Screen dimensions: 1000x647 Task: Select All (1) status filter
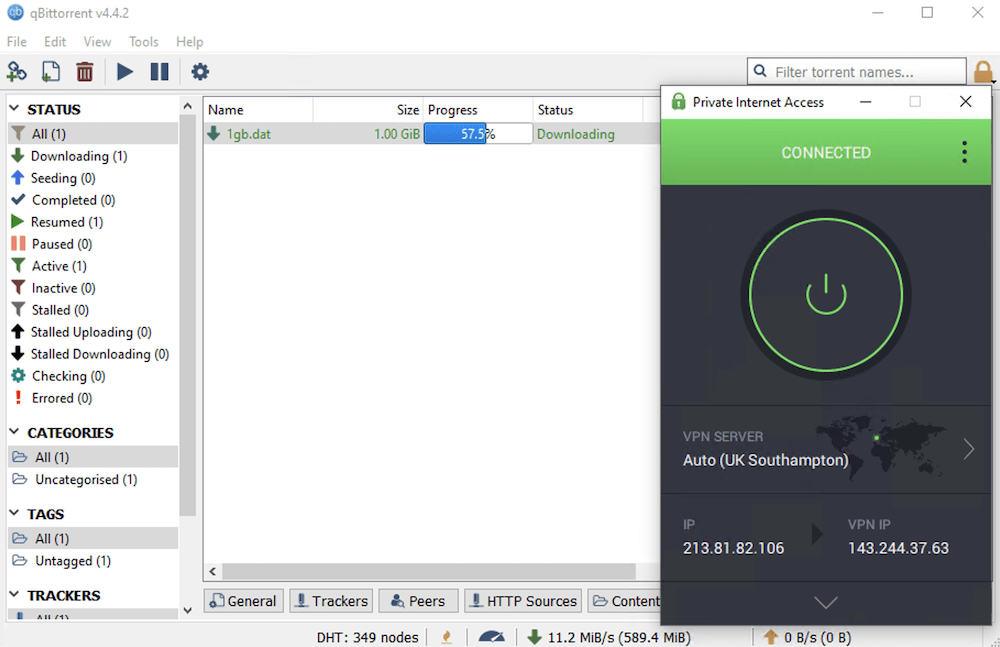[93, 133]
